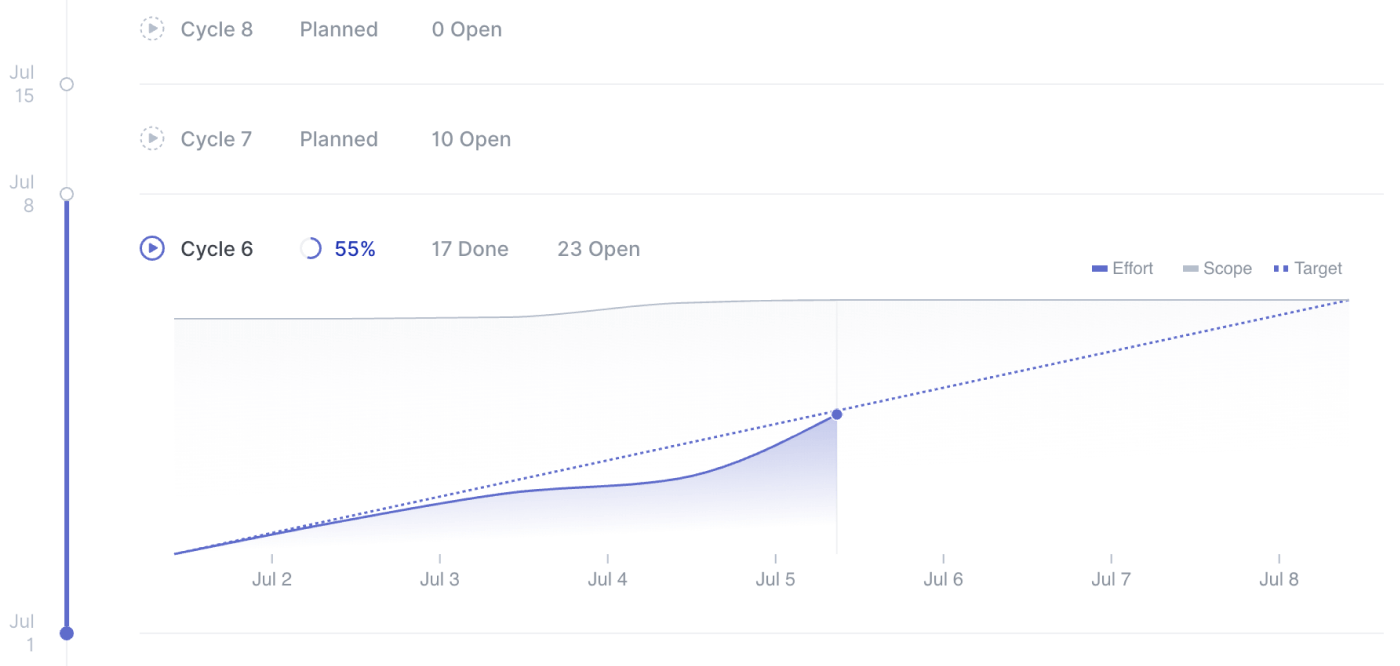Click the Effort legend color swatch
The width and height of the screenshot is (1400, 666).
click(x=1100, y=269)
